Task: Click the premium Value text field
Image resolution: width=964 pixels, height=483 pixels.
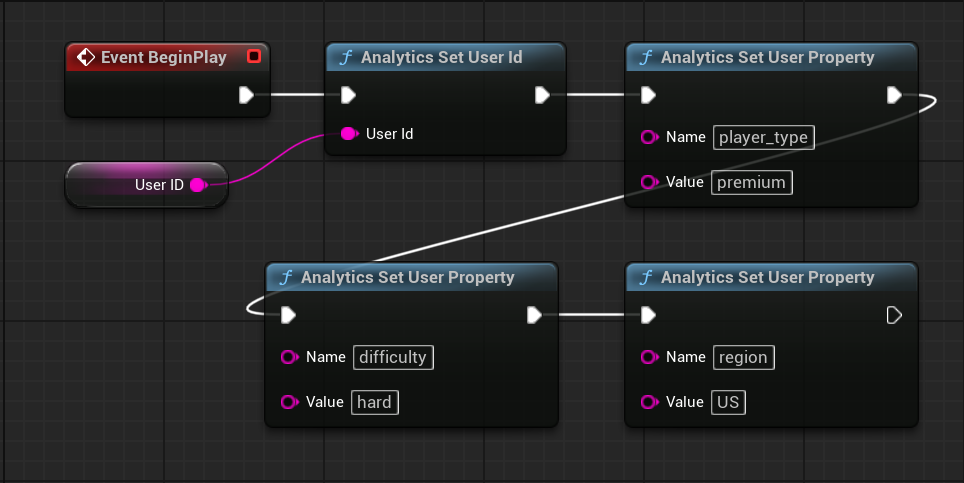Action: [751, 182]
